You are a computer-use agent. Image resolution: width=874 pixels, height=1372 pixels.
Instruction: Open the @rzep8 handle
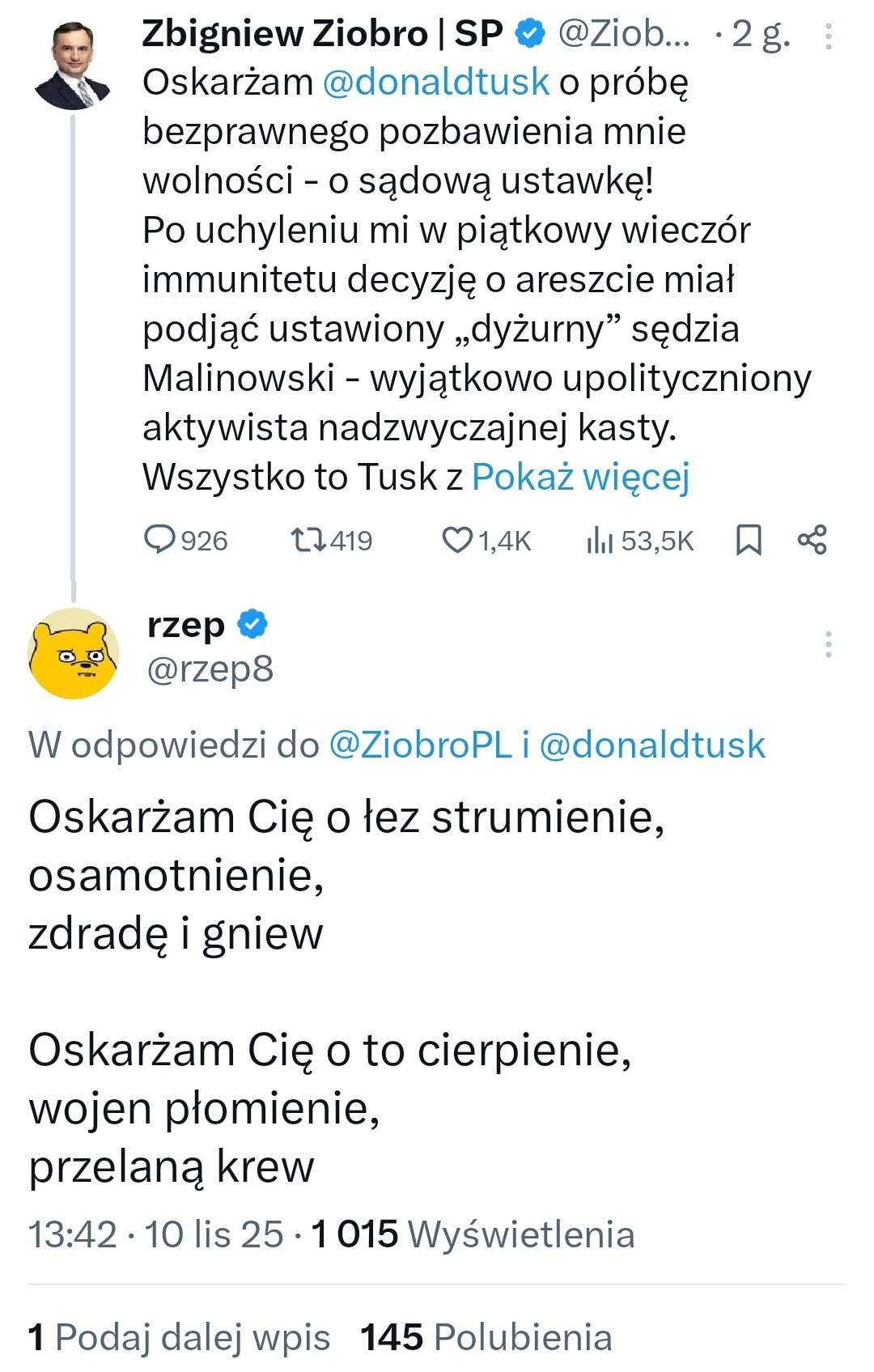pos(210,669)
